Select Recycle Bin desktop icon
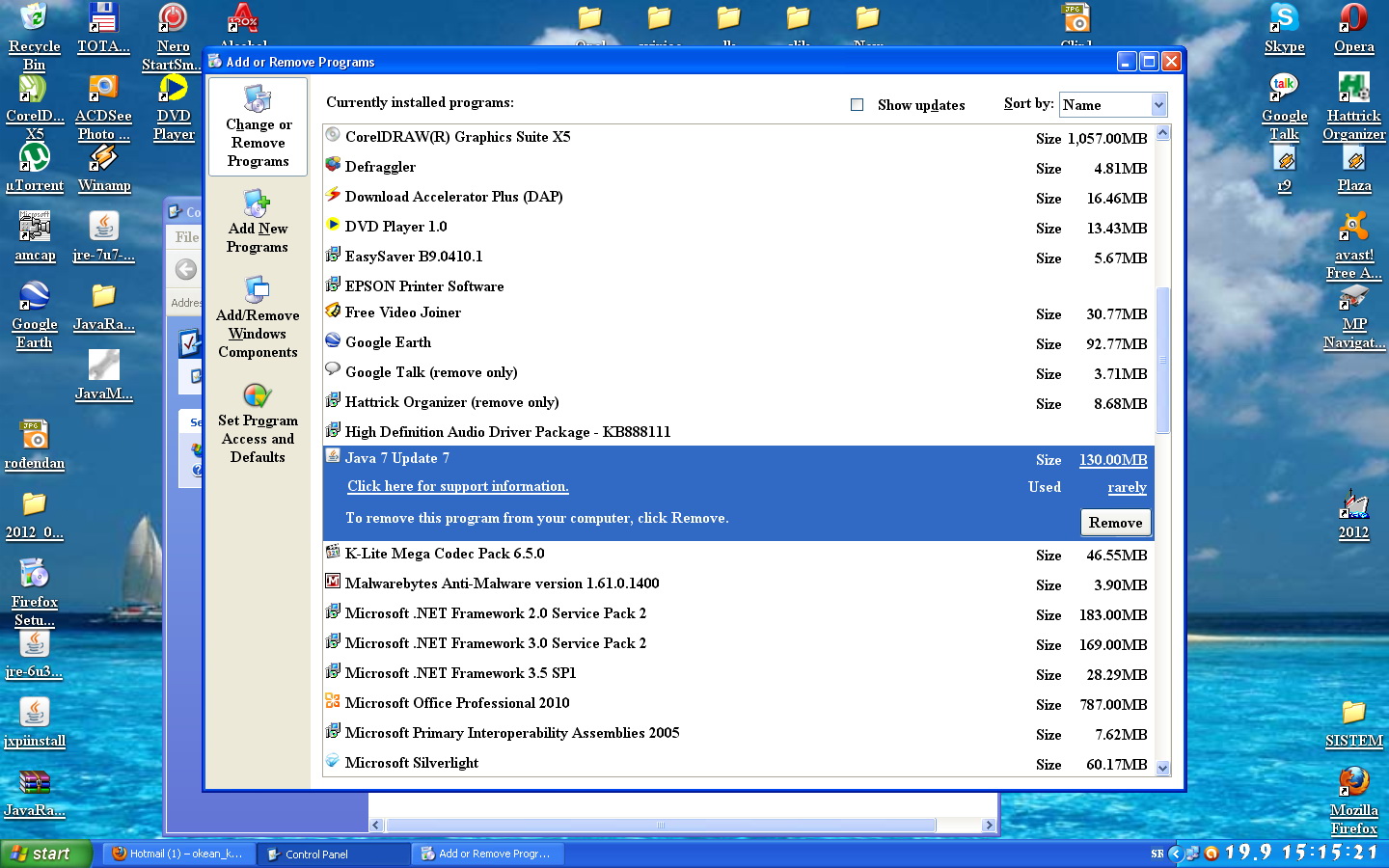 click(x=34, y=37)
